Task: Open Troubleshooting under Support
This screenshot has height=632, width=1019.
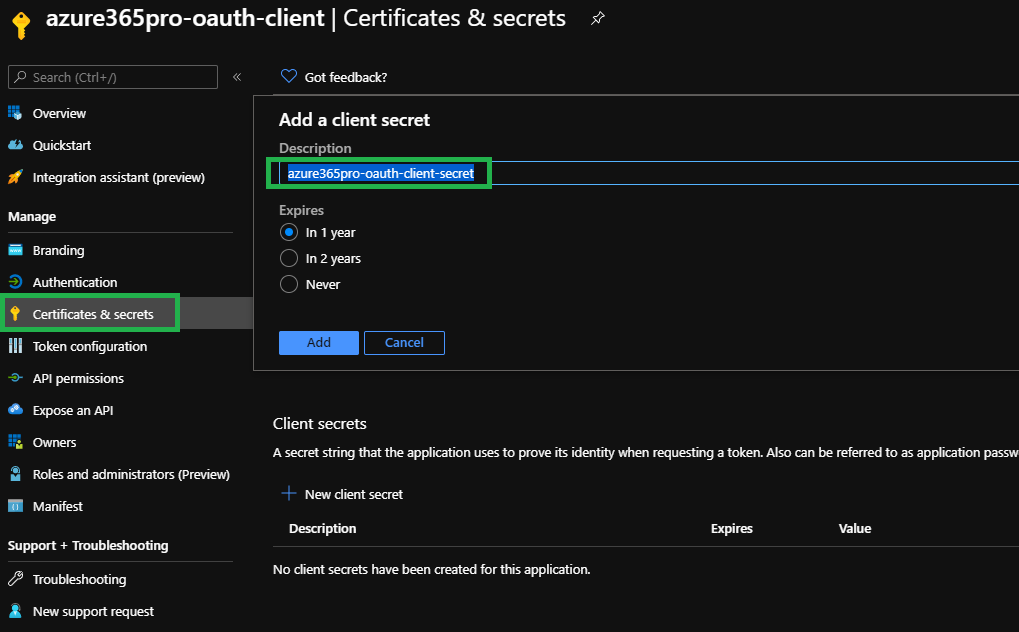Action: (x=79, y=579)
